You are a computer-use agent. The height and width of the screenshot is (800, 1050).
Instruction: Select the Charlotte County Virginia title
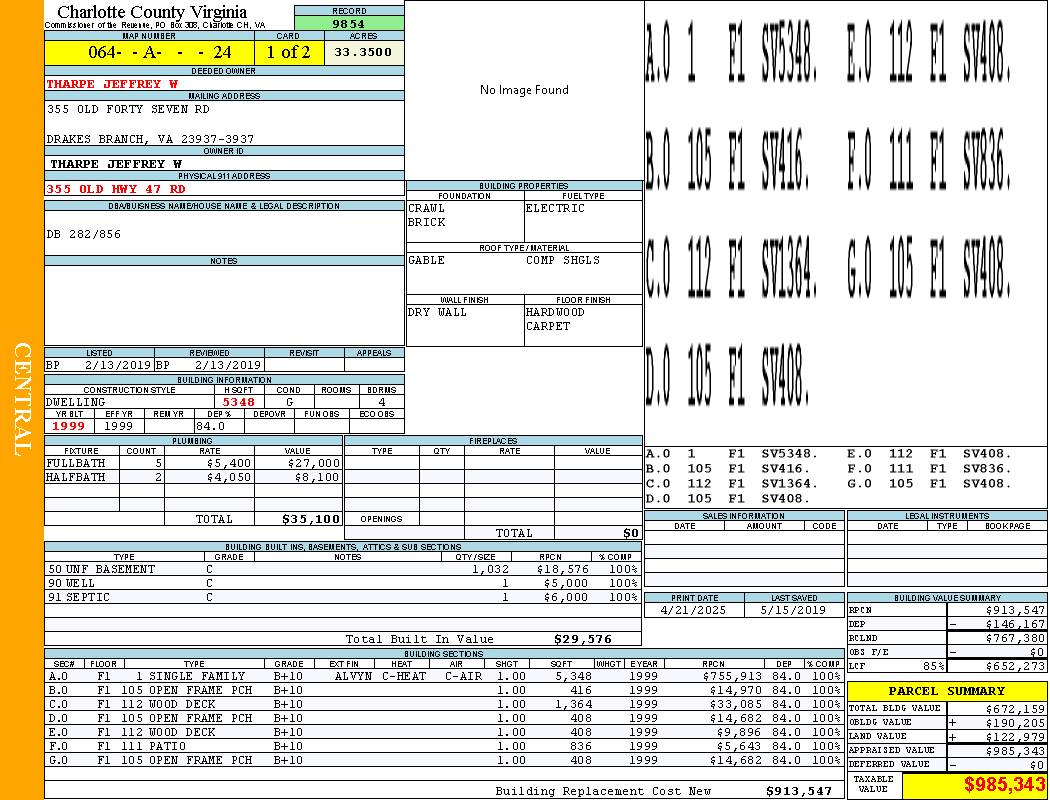pos(152,12)
